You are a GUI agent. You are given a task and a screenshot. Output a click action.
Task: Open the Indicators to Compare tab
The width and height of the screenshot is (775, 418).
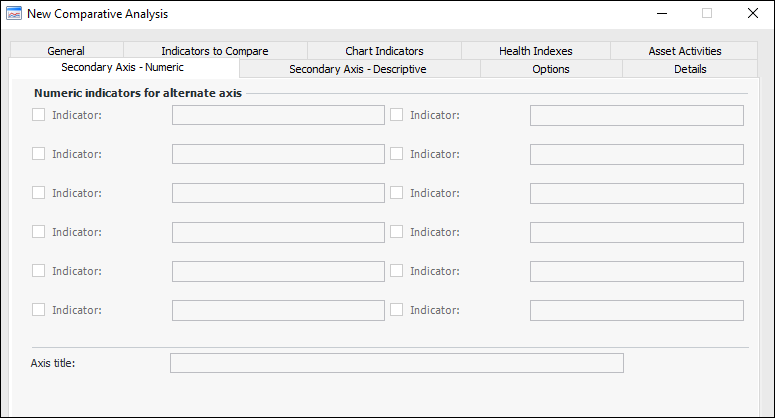point(214,51)
